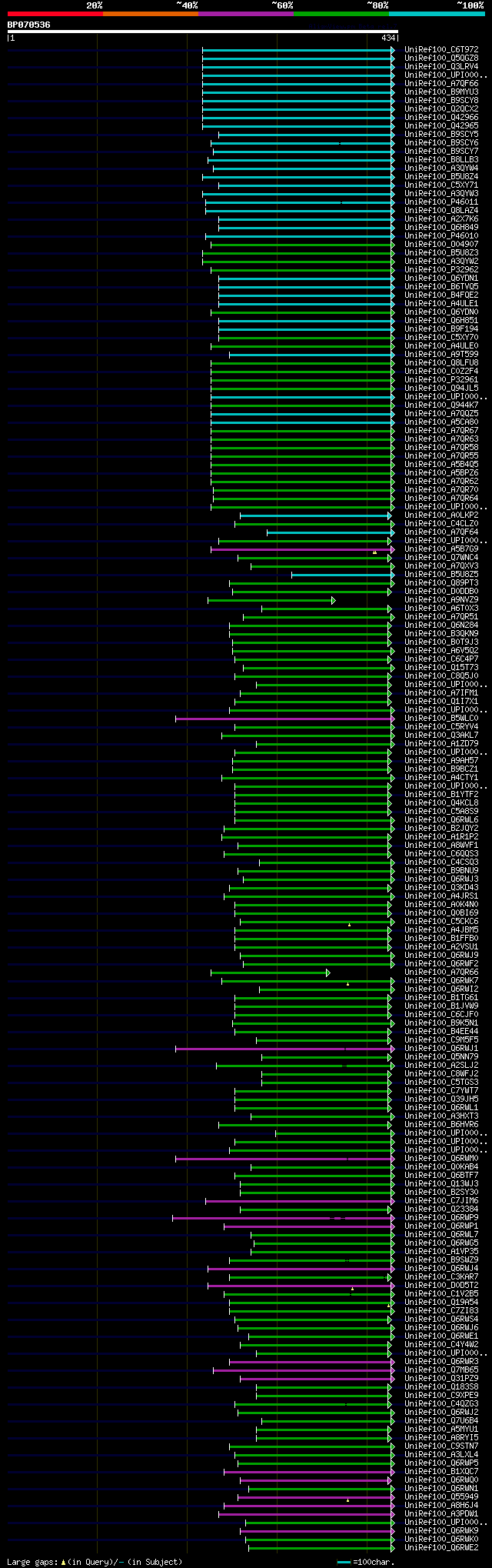This screenshot has height=1568, width=492.
Task: Select label UniRef100_A3PDW1
Action: point(441,1514)
